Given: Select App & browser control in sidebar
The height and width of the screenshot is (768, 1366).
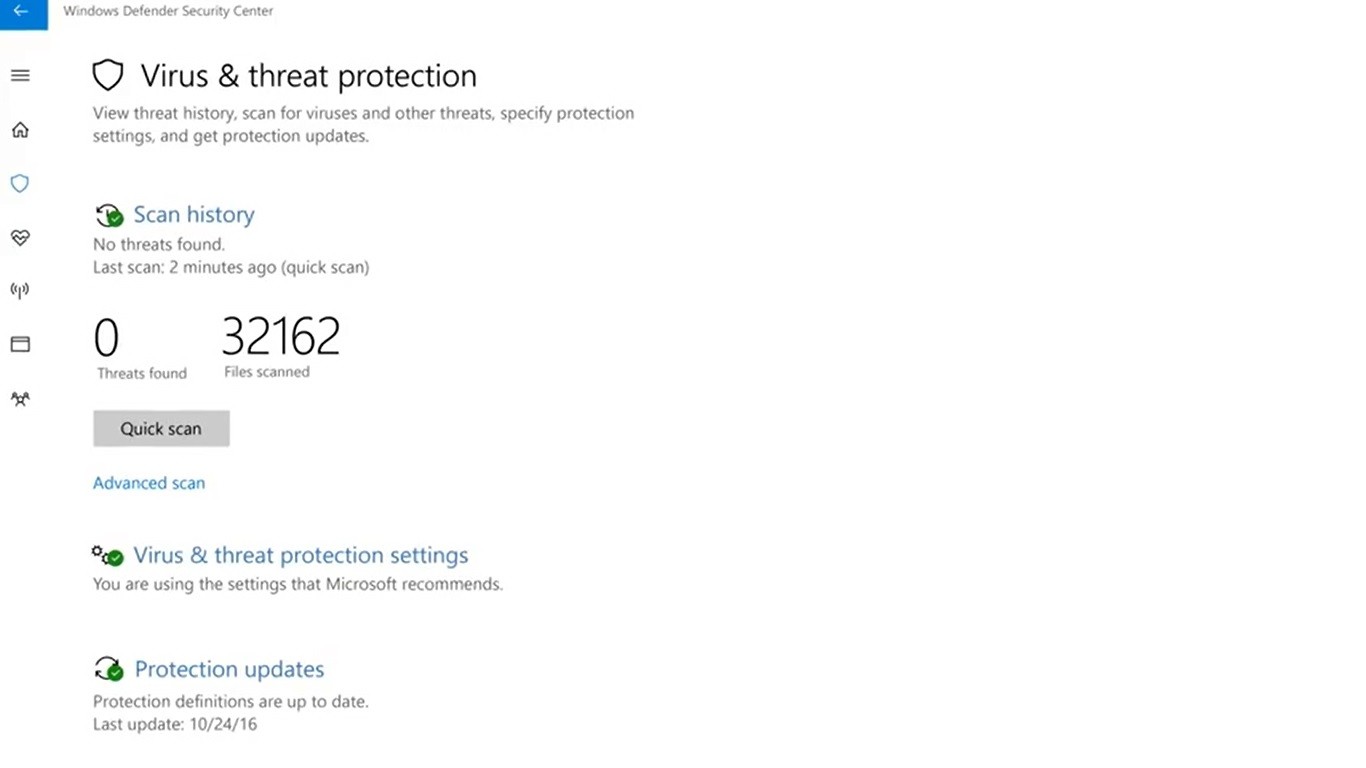Looking at the screenshot, I should [19, 343].
